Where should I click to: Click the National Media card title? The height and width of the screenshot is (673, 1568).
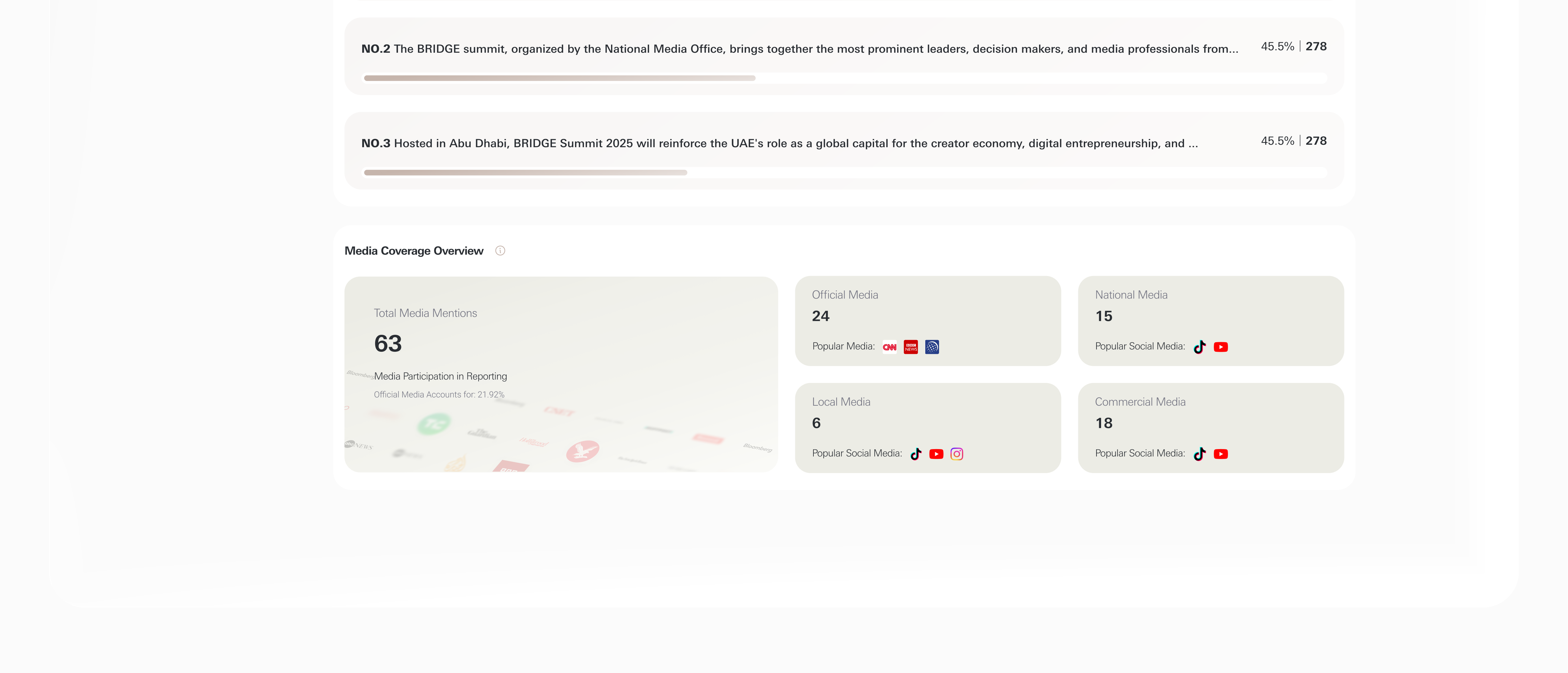(1131, 294)
